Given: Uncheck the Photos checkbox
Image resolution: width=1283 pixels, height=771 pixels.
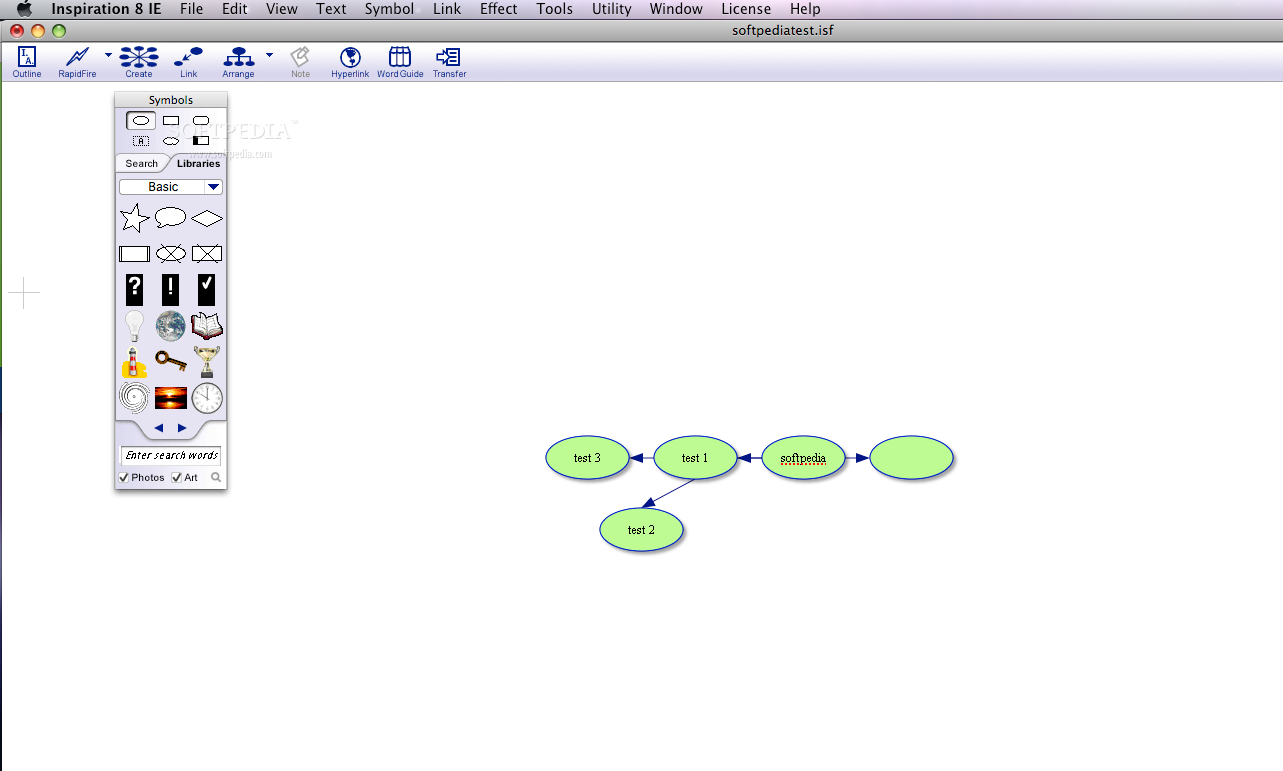Looking at the screenshot, I should tap(124, 478).
